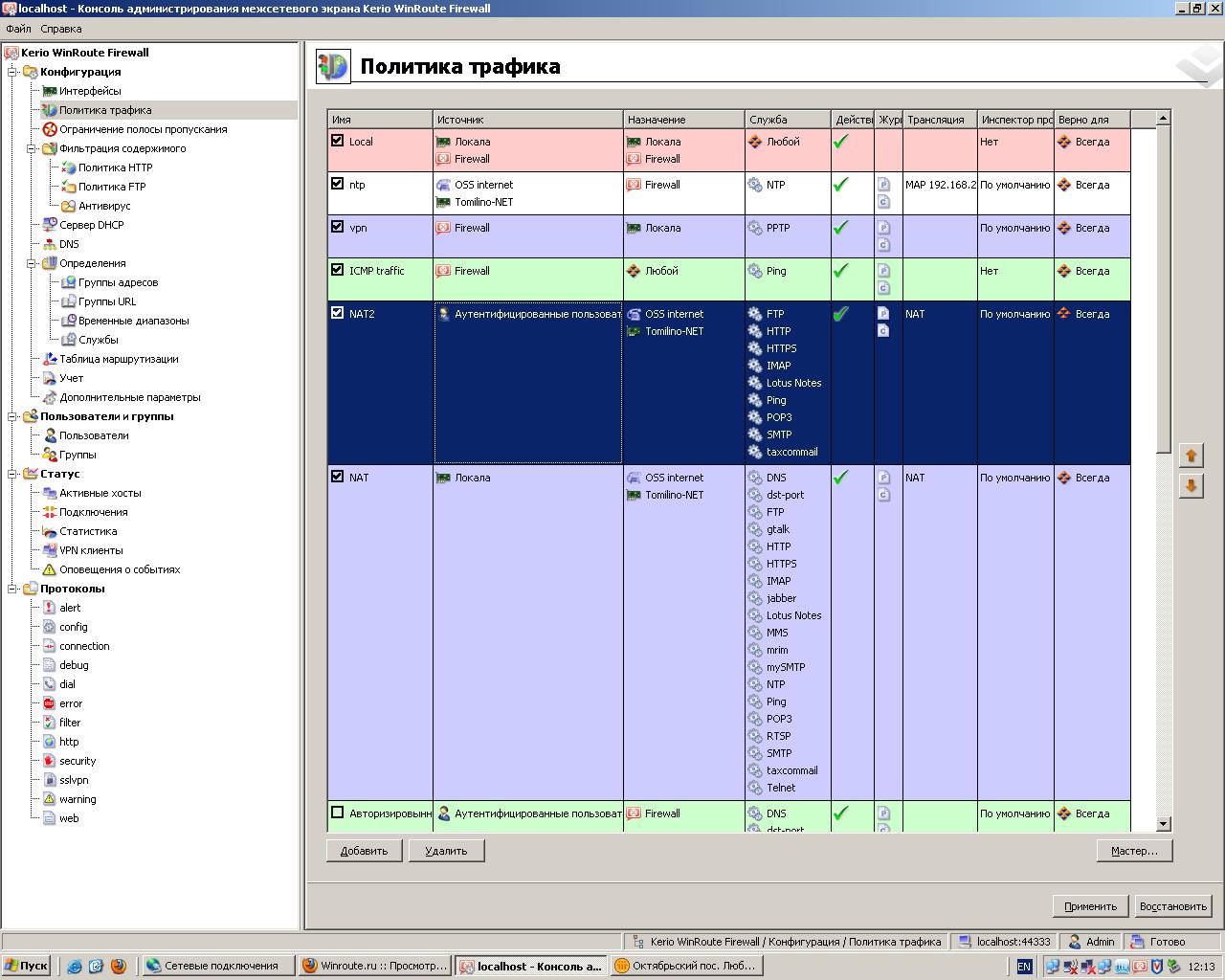
Task: Click the Политика FTP icon
Action: (69, 187)
